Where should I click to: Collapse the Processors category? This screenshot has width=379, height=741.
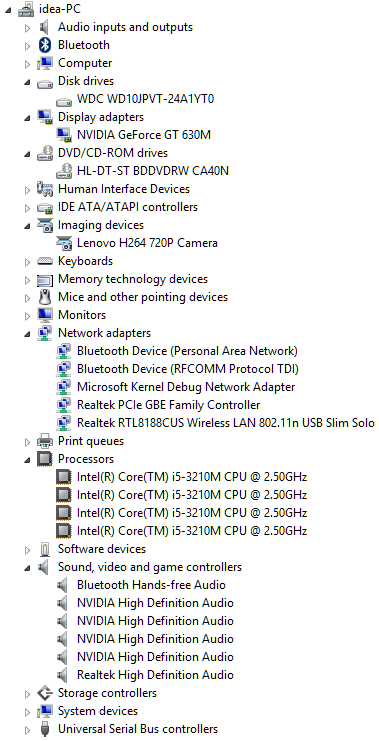coord(27,460)
